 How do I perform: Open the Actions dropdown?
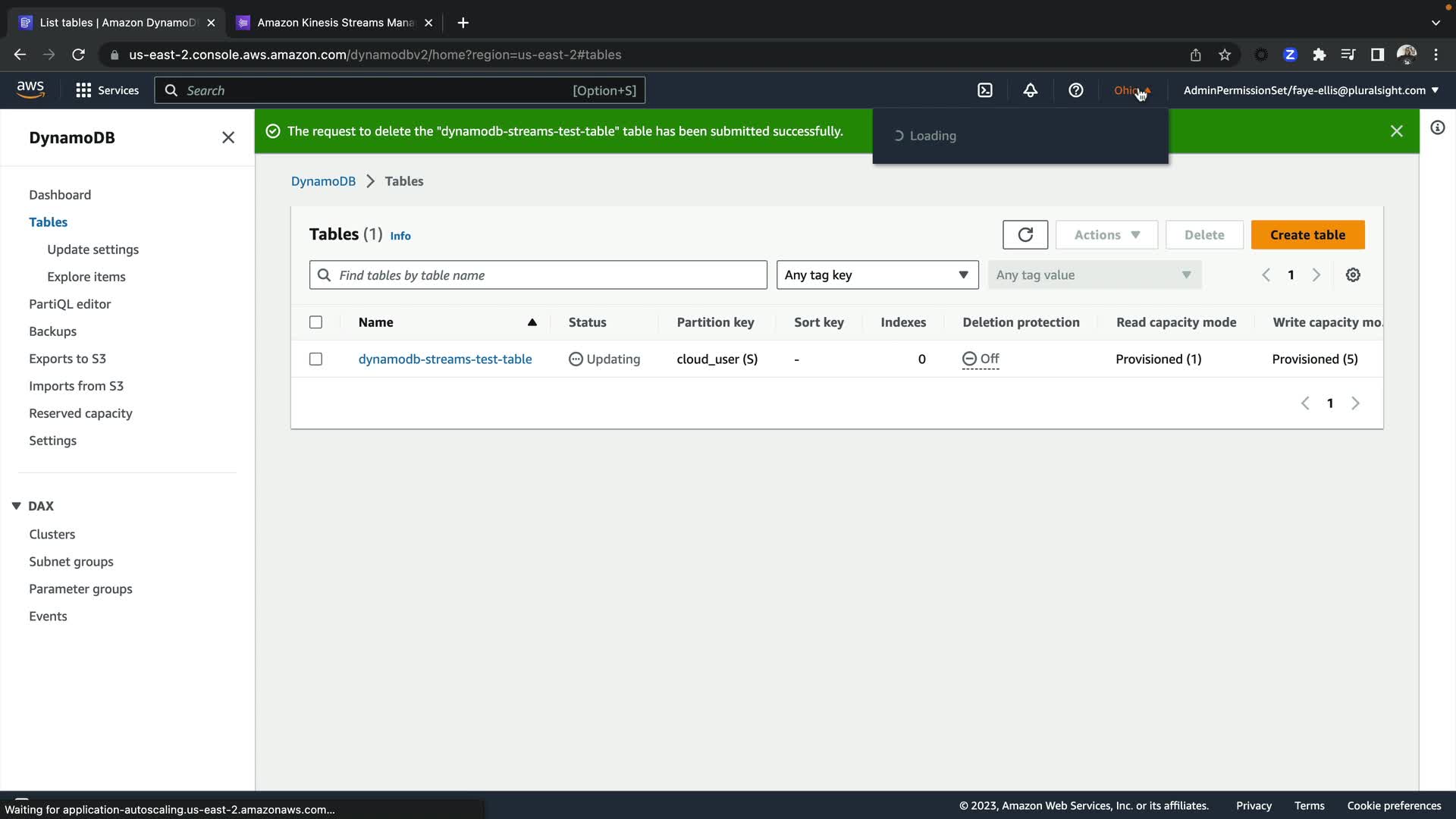[x=1106, y=235]
